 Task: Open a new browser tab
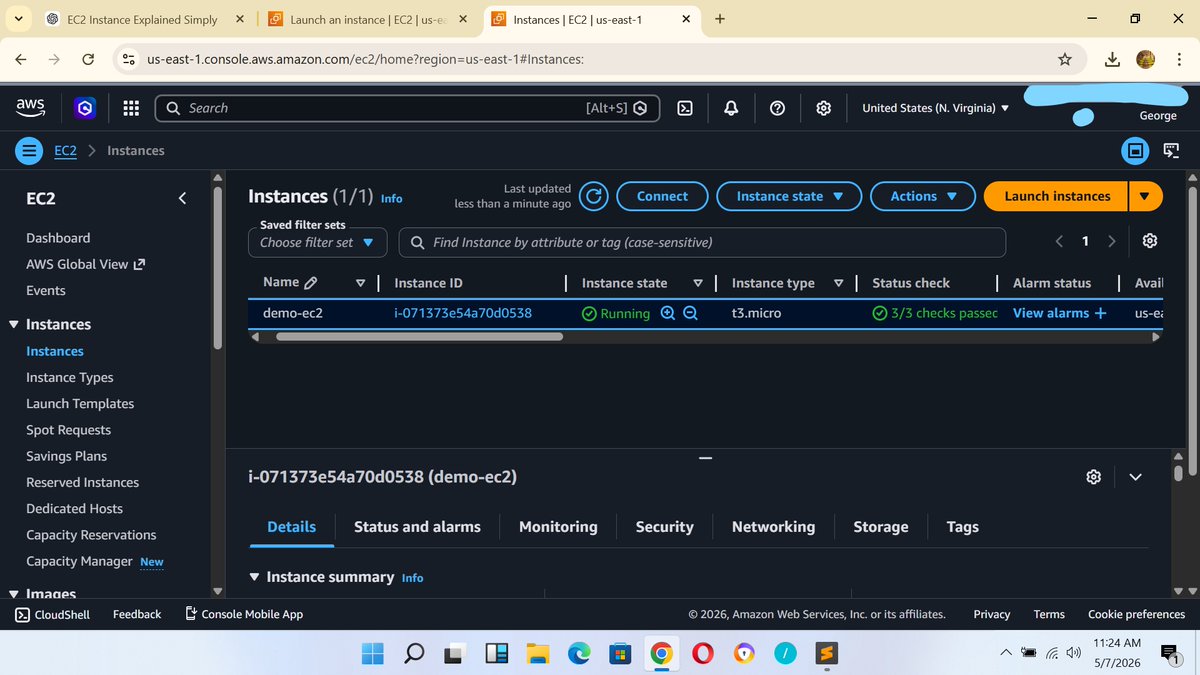tap(720, 19)
